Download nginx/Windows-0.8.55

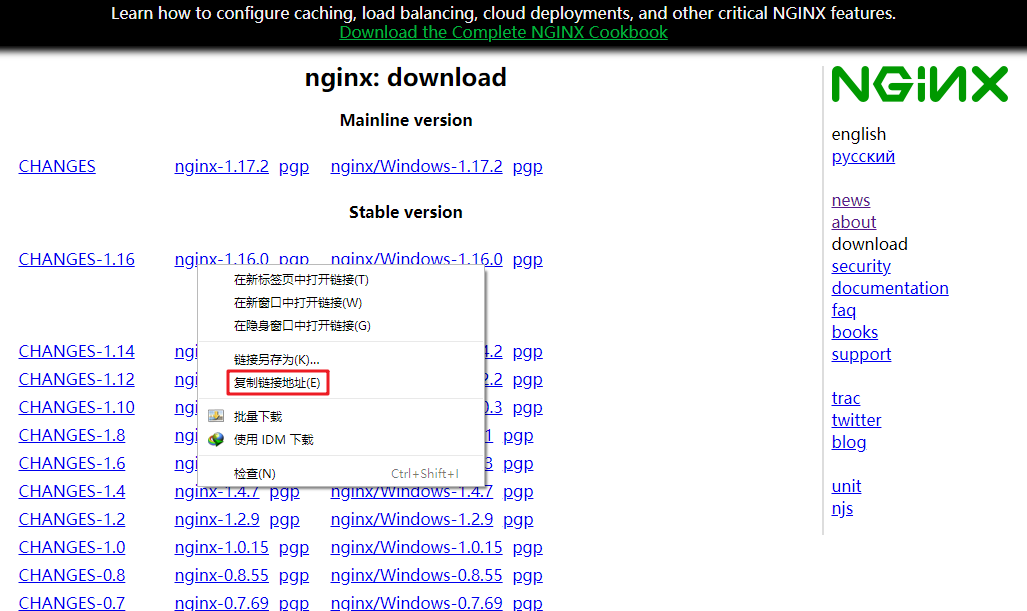(x=417, y=576)
